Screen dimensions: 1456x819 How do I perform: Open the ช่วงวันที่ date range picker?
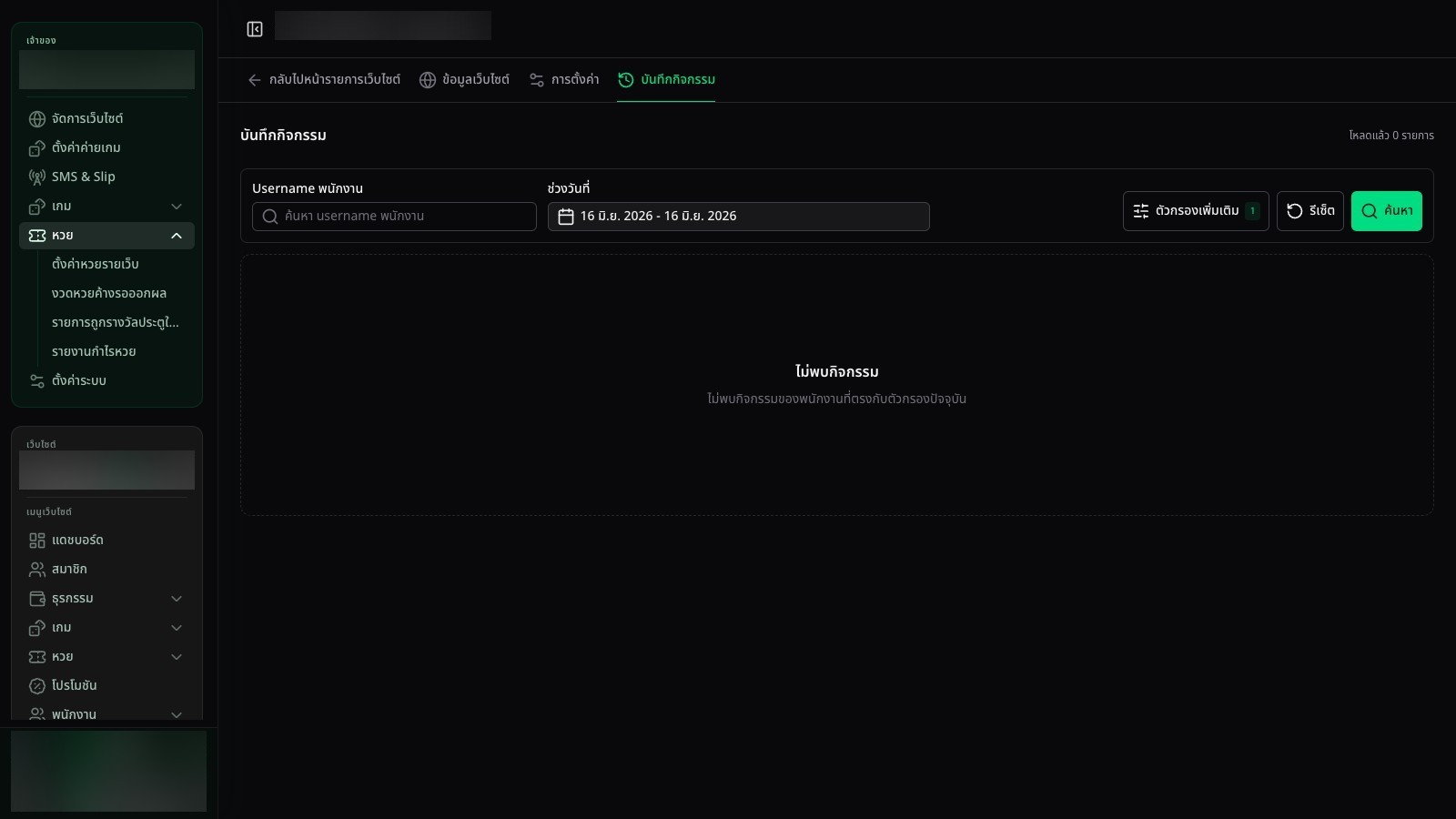[x=739, y=217]
